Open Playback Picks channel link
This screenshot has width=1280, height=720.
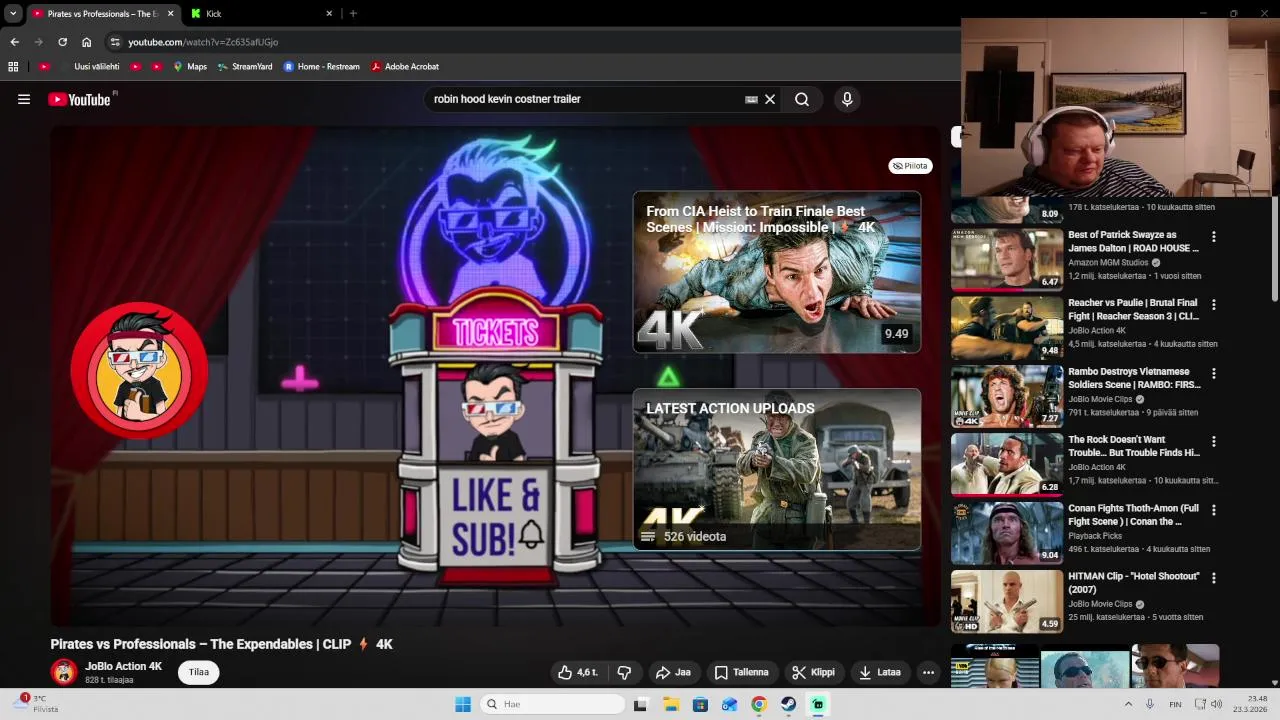[1095, 536]
